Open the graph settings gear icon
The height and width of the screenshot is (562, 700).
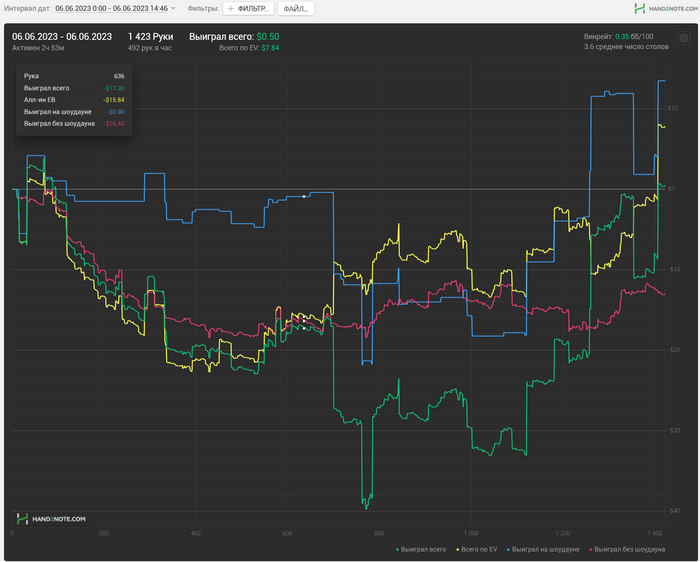point(683,39)
